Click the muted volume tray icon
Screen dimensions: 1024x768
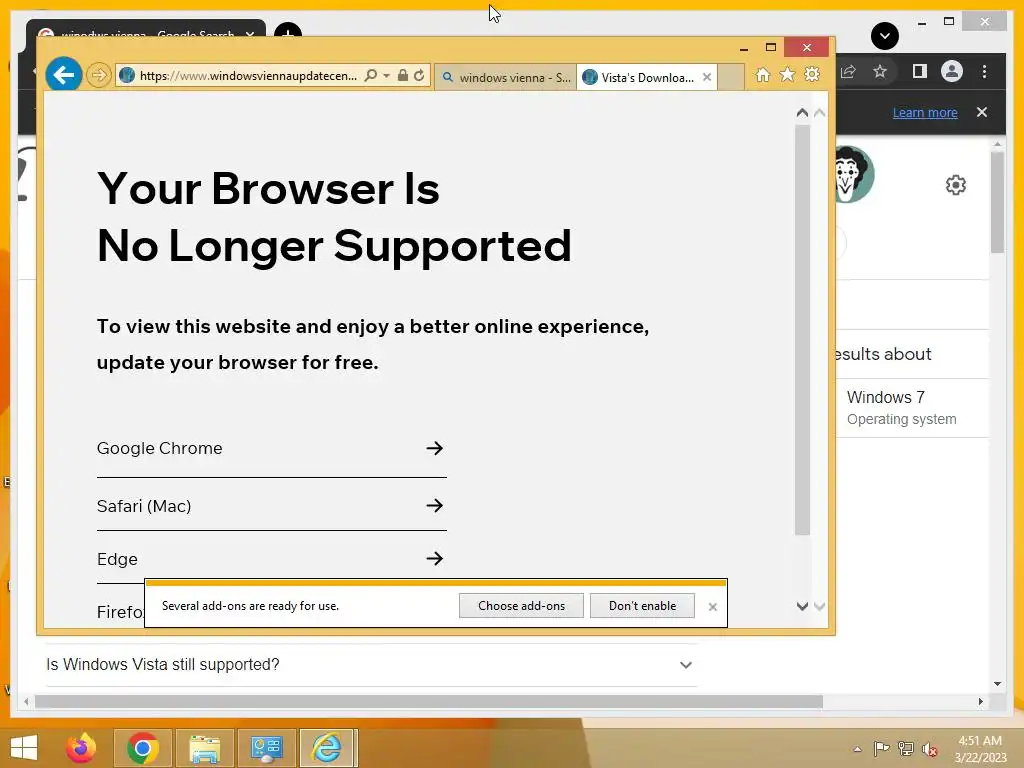[x=930, y=749]
